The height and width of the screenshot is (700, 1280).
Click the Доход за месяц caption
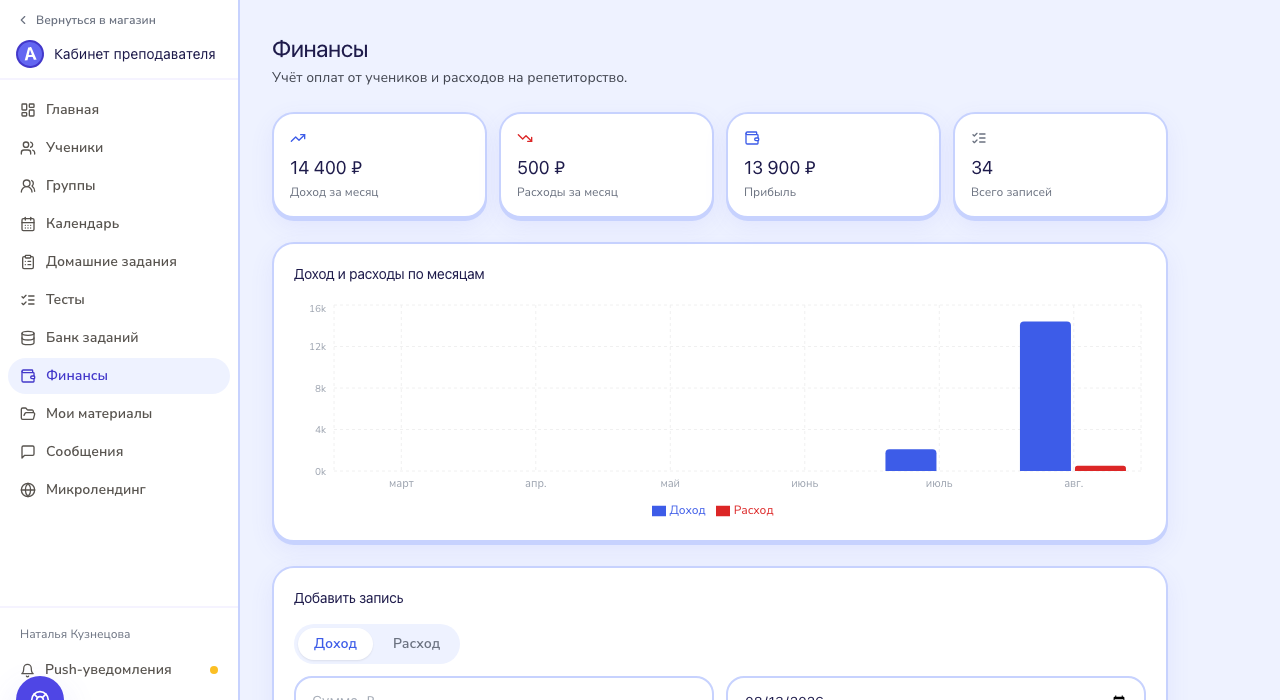pyautogui.click(x=334, y=192)
